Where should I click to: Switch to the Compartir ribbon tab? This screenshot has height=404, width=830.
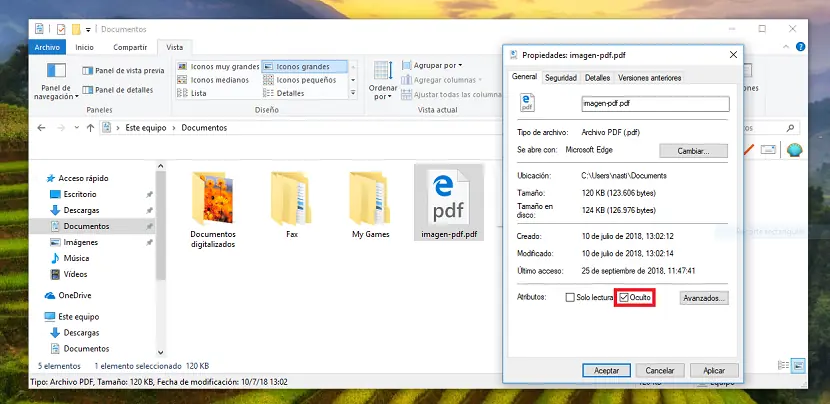click(130, 47)
